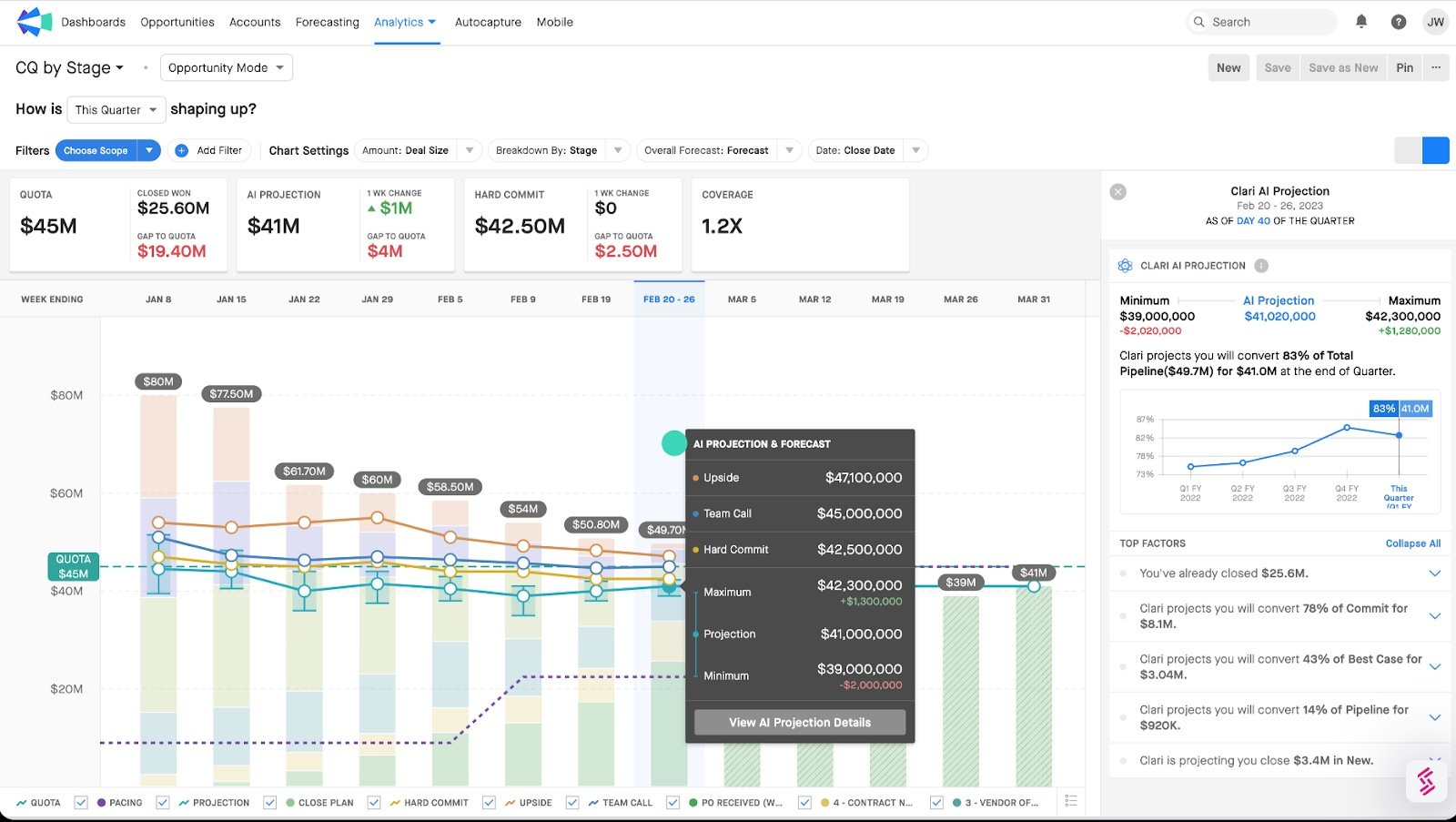Click the green PO RECEIVED legend dot
Image resolution: width=1456 pixels, height=822 pixels.
point(693,803)
